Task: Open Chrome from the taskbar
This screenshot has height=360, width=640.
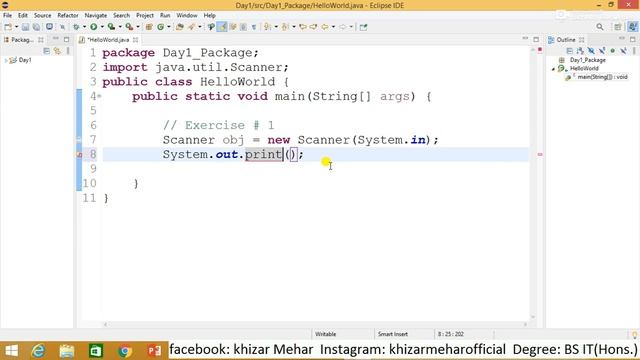Action: pos(125,351)
